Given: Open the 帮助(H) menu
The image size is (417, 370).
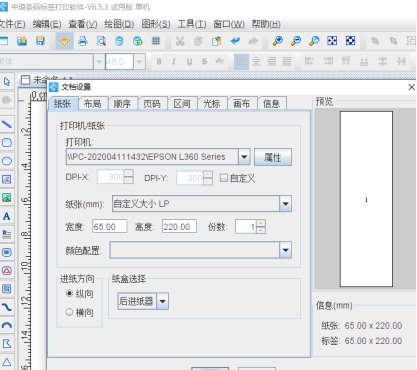Looking at the screenshot, I should coord(266,24).
